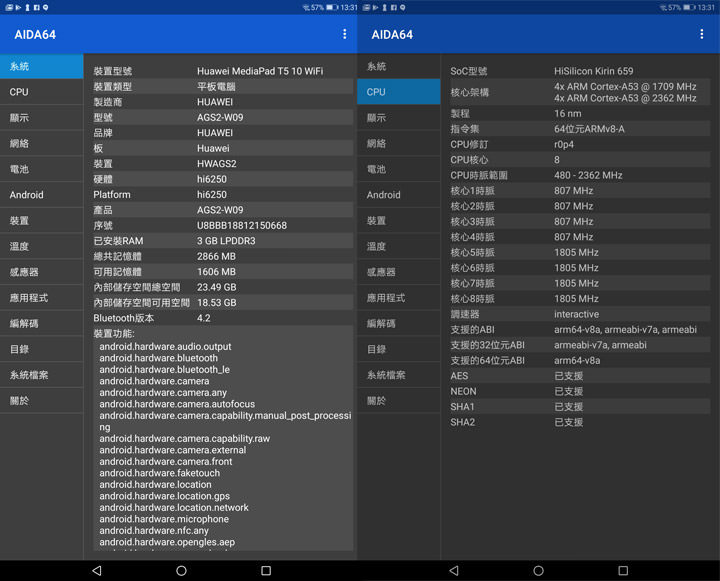The height and width of the screenshot is (581, 720).
Task: Open 網絡 section in right sidebar
Action: tap(399, 143)
